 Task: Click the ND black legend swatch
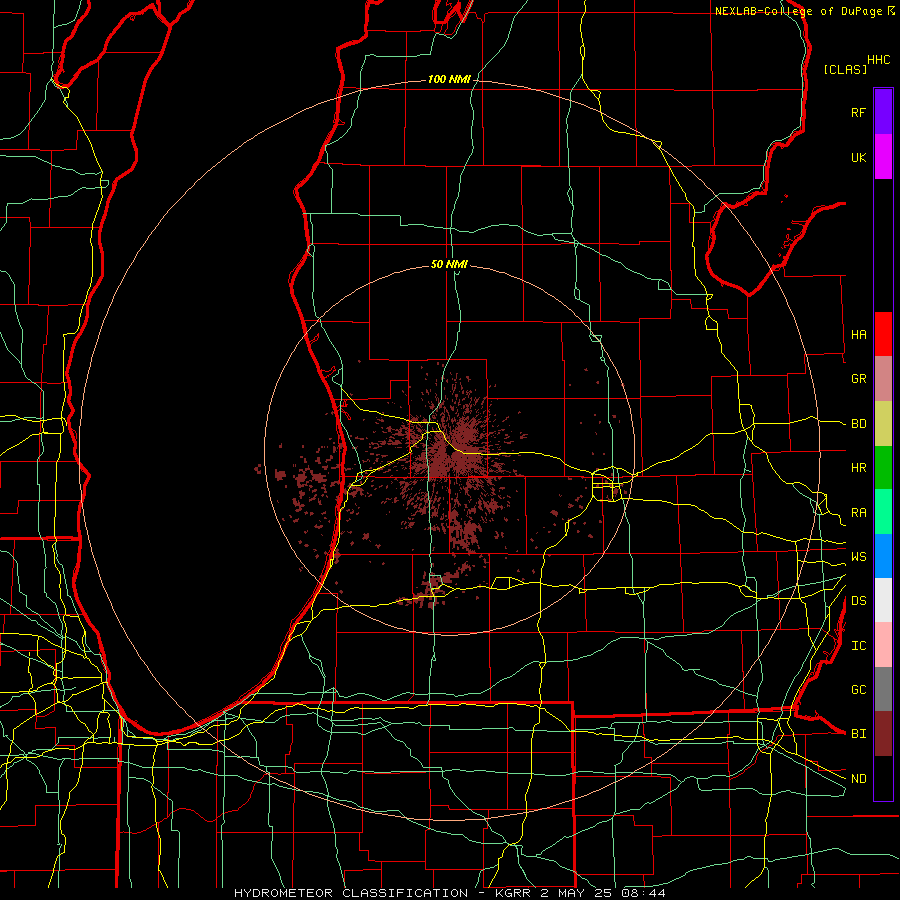click(x=883, y=778)
